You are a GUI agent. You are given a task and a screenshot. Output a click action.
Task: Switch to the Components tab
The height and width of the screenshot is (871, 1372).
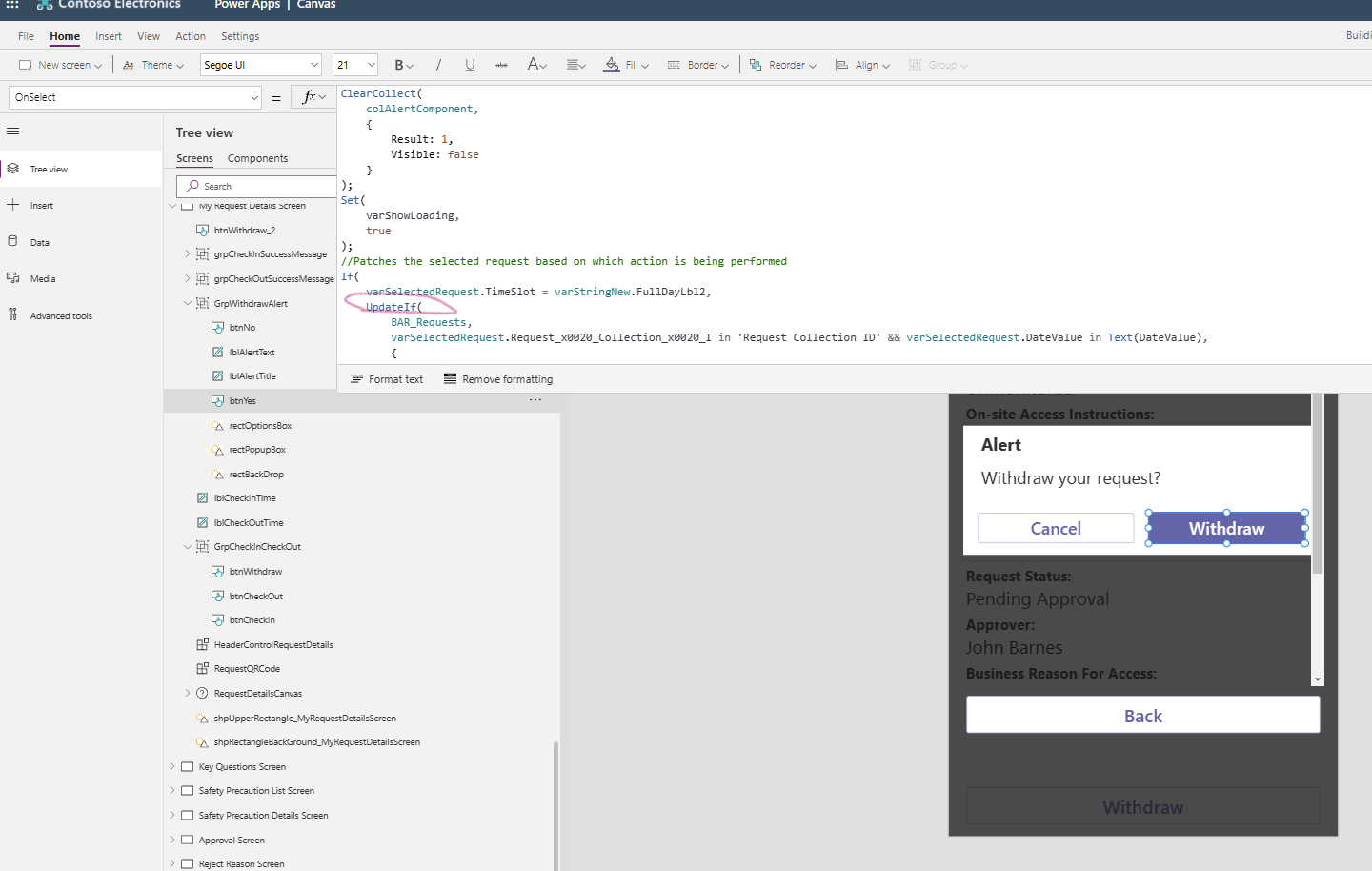coord(257,158)
